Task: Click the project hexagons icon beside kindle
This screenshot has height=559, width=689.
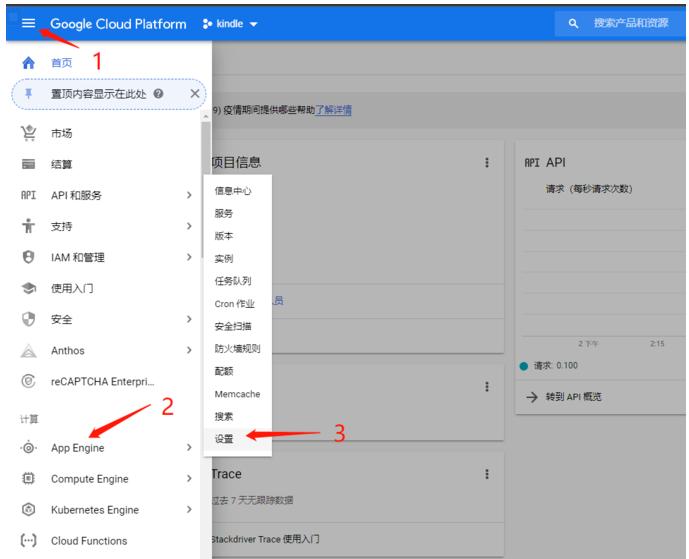Action: click(207, 24)
